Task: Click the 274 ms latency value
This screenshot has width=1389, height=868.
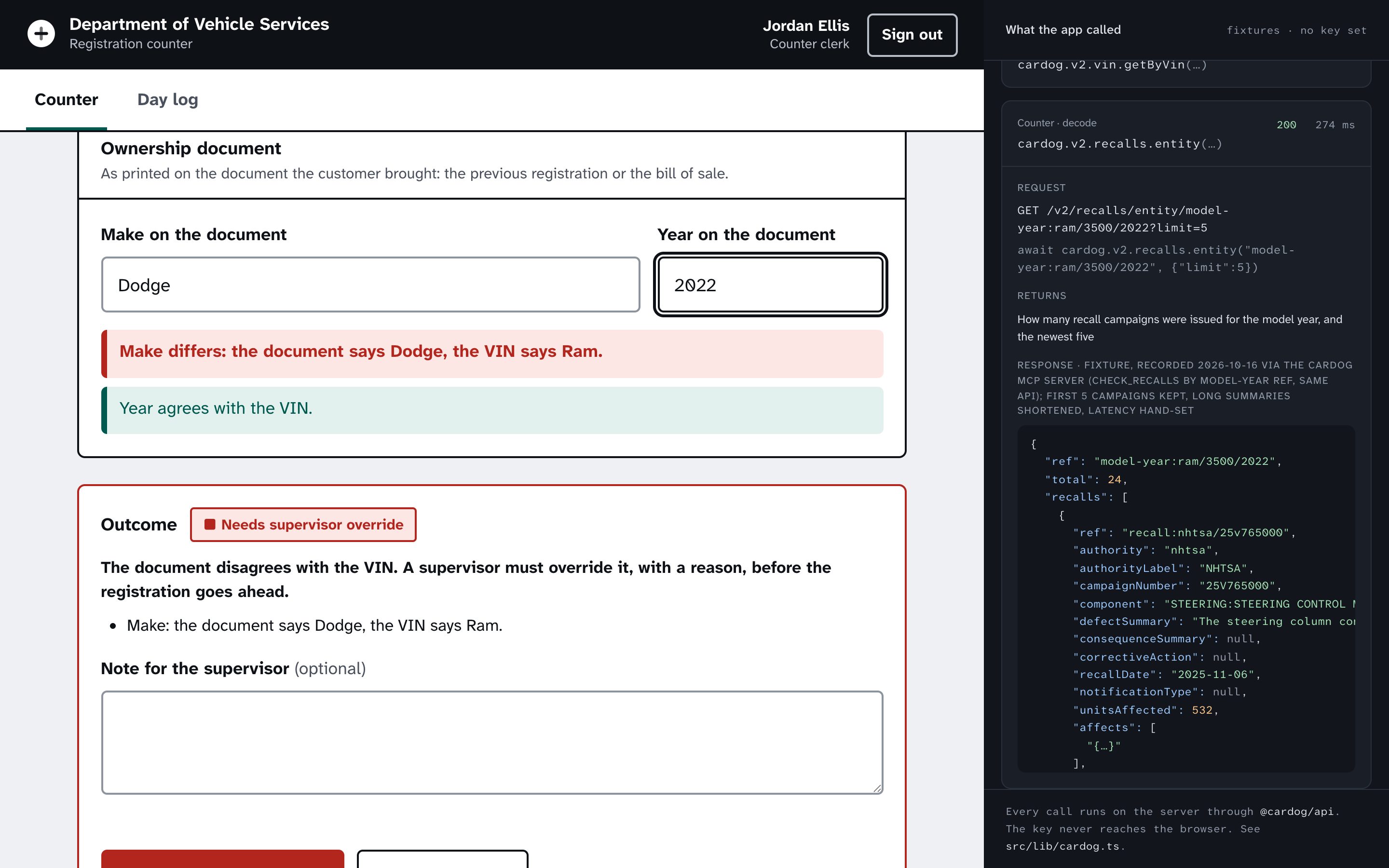Action: tap(1335, 124)
